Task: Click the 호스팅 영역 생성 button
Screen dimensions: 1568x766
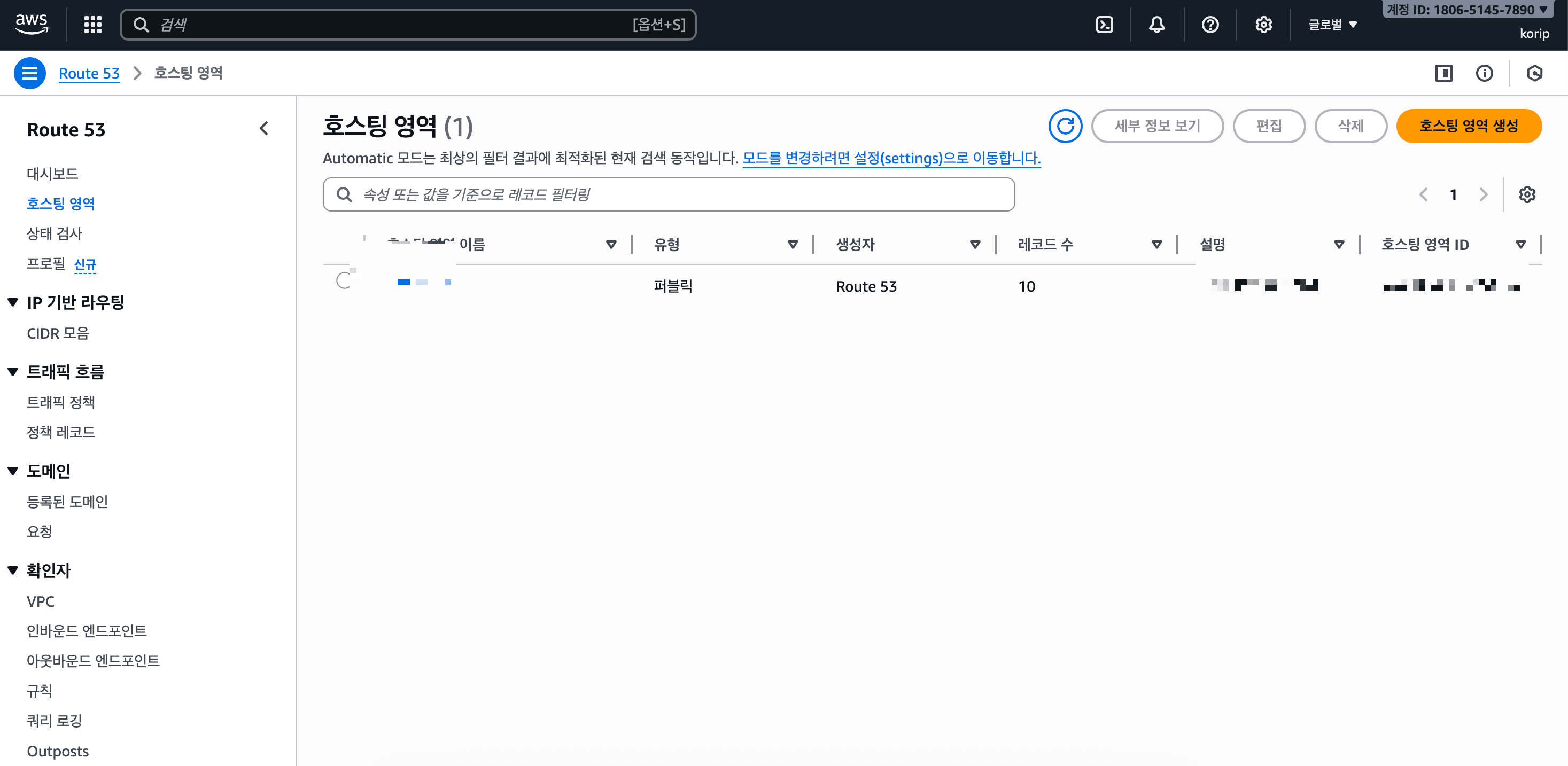Action: (1468, 126)
